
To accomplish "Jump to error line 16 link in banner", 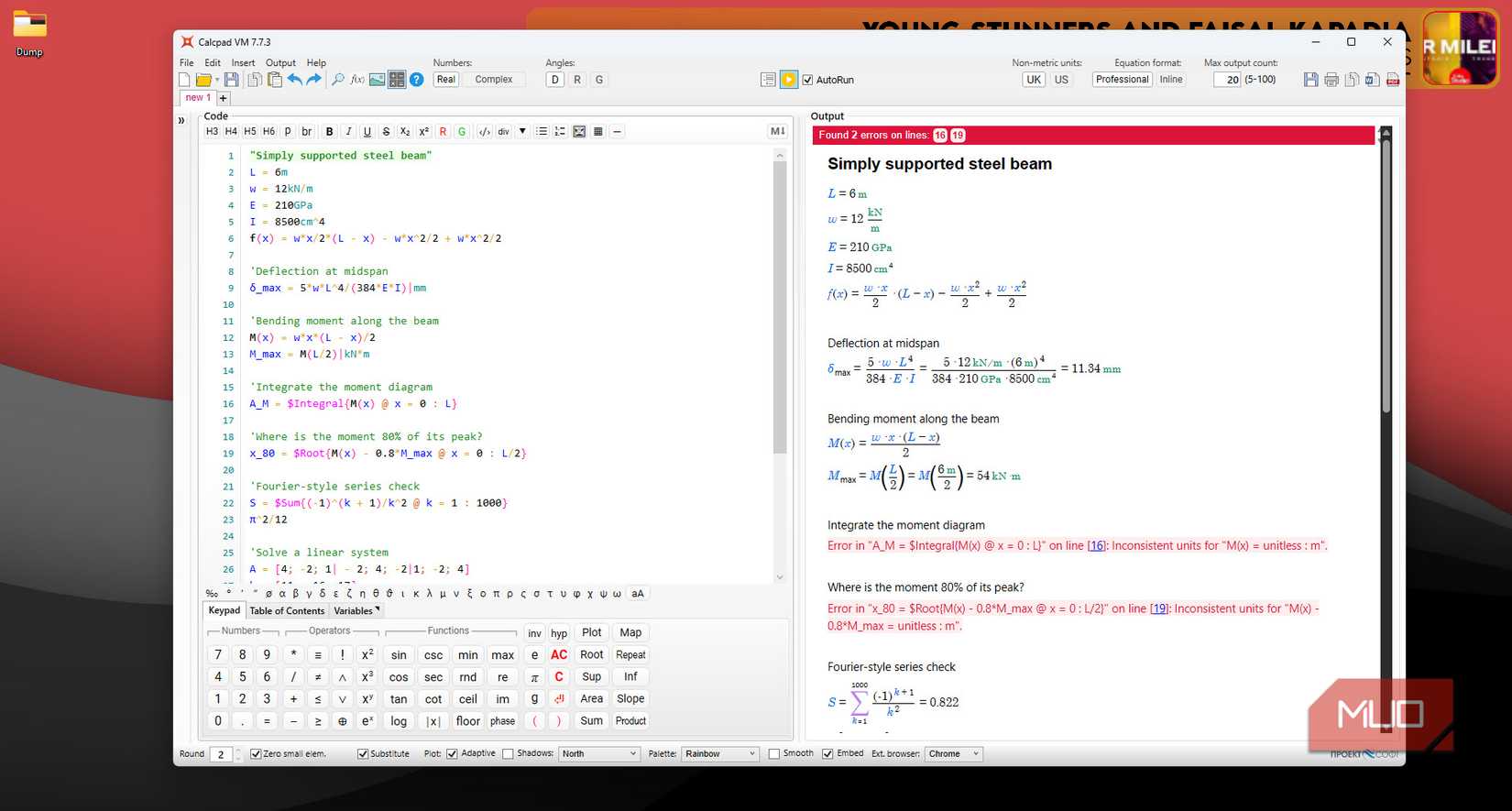I will [x=940, y=136].
